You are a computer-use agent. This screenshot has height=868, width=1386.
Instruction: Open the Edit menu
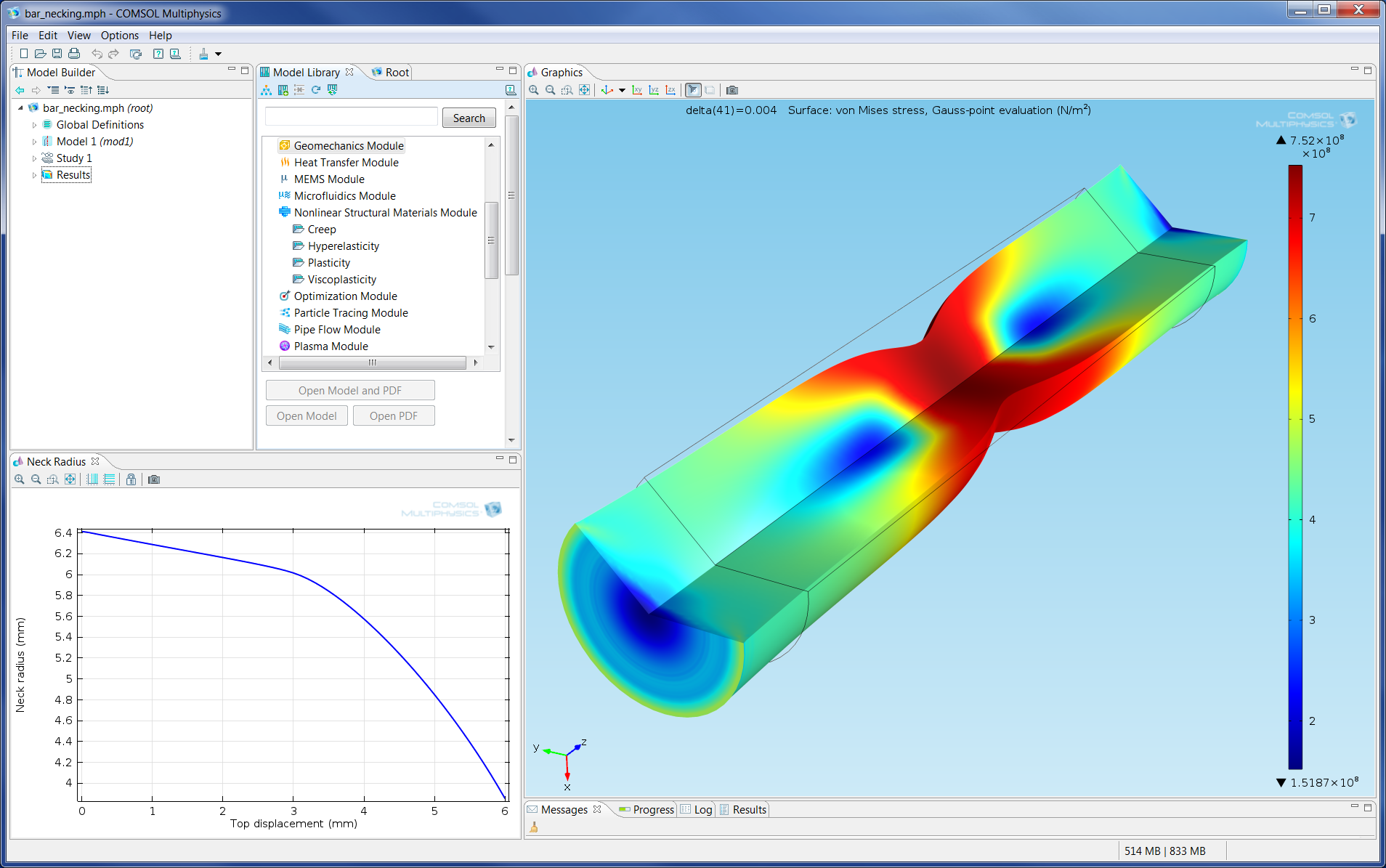(48, 35)
